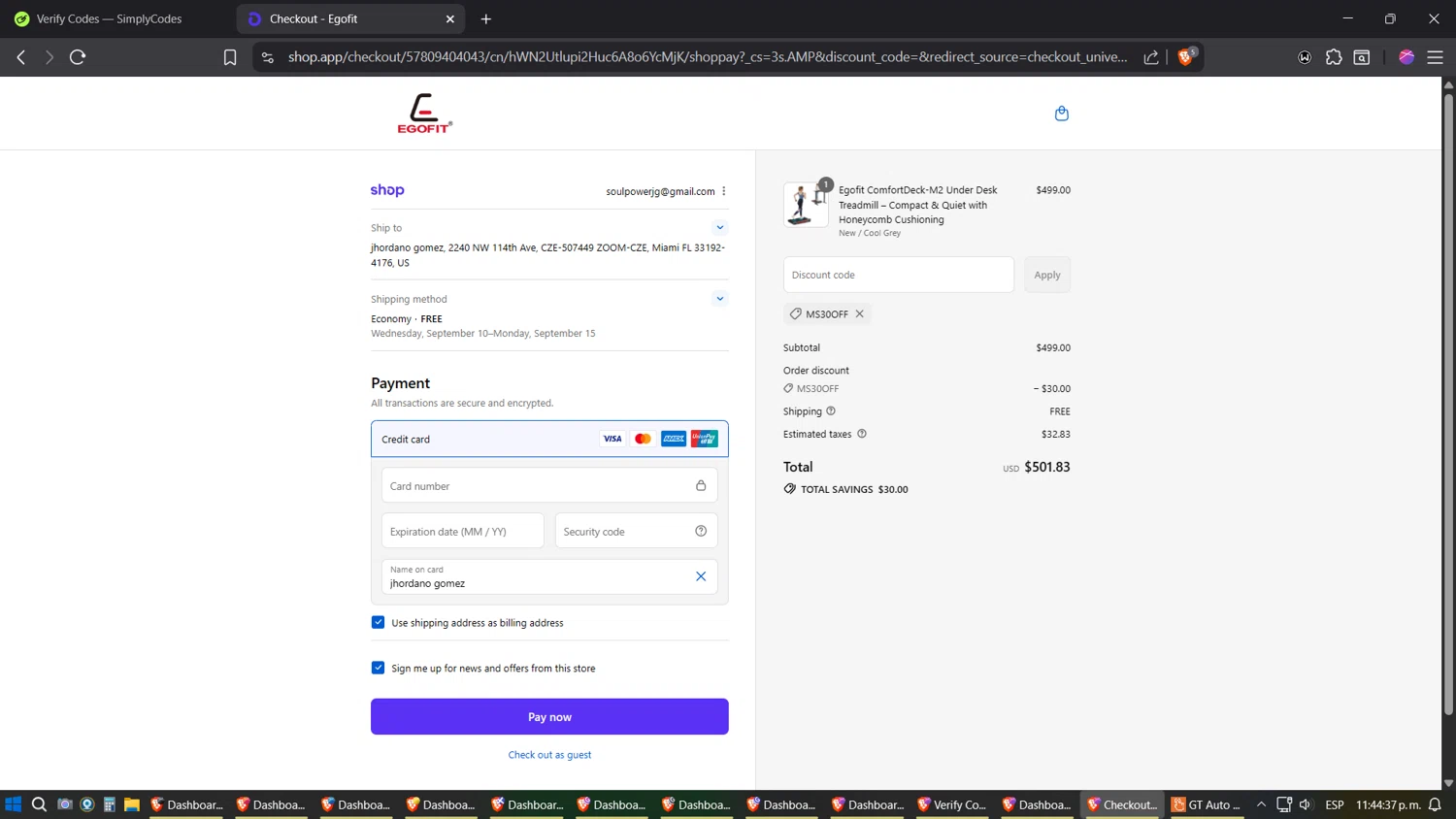The image size is (1456, 819).
Task: Click the American Express icon
Action: [x=674, y=439]
